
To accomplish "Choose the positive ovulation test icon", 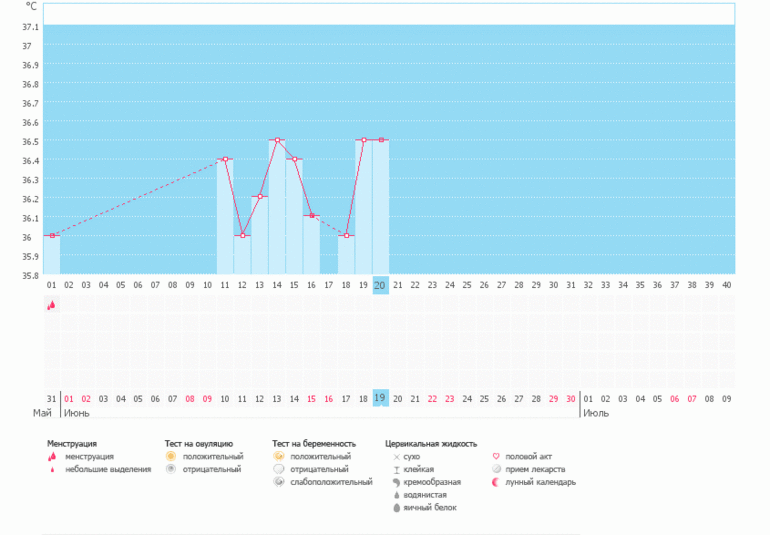I will pyautogui.click(x=171, y=456).
